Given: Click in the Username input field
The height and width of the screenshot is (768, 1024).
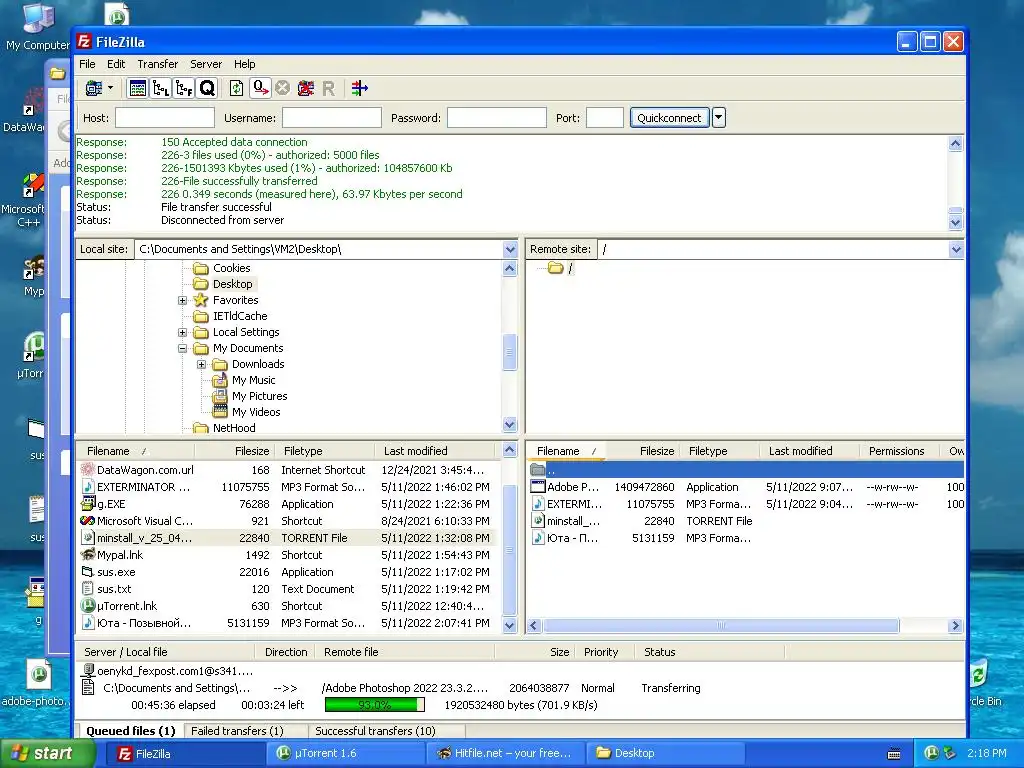Looking at the screenshot, I should pos(332,118).
